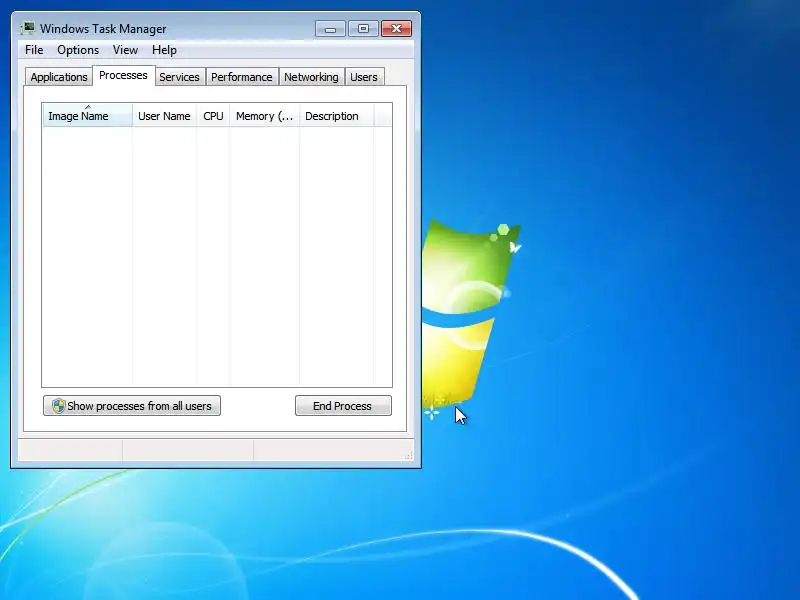Open the Options menu
Viewport: 800px width, 600px height.
[78, 50]
